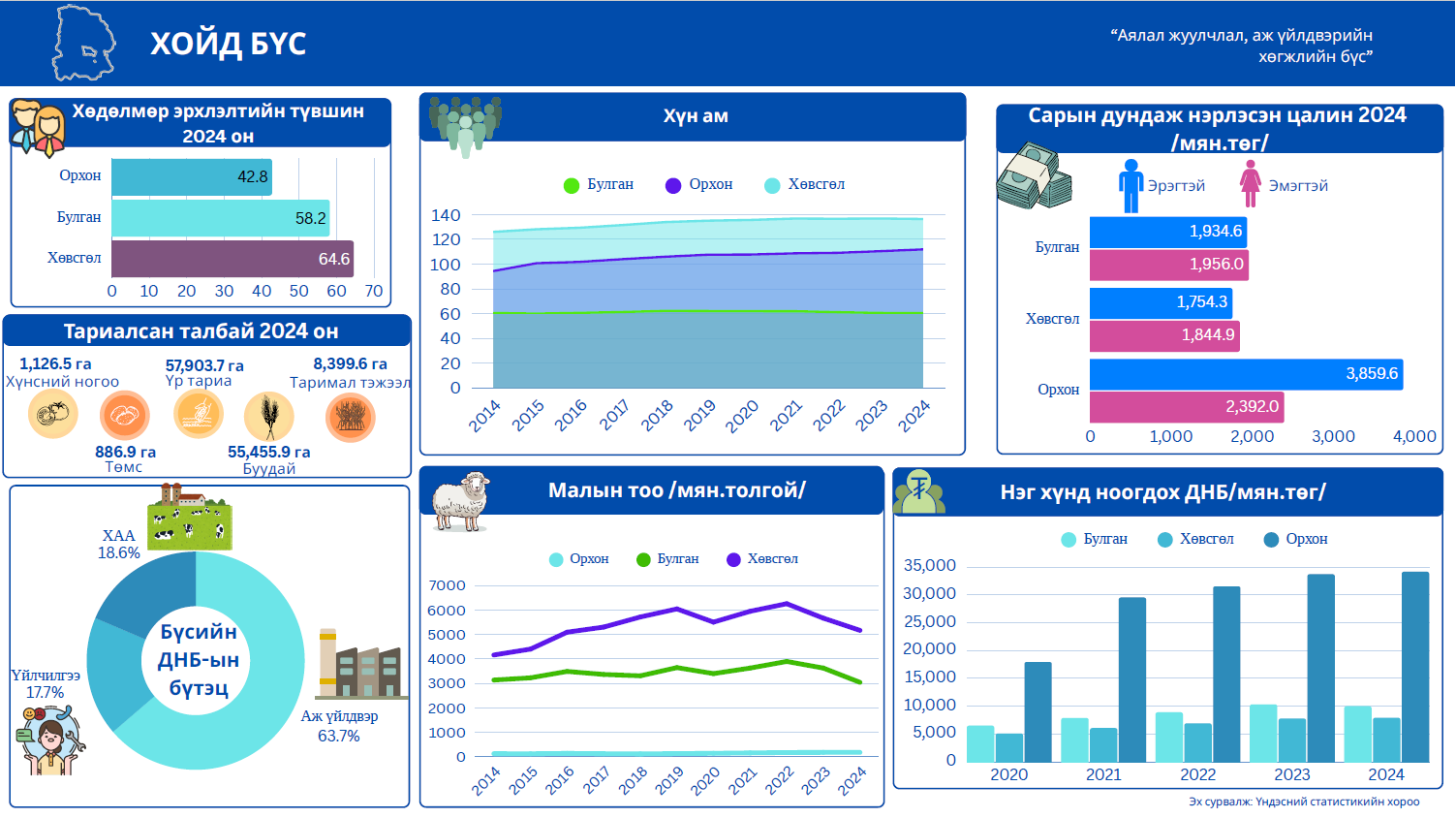1456x818 pixels.
Task: Click the two workers employment icon
Action: [x=38, y=128]
